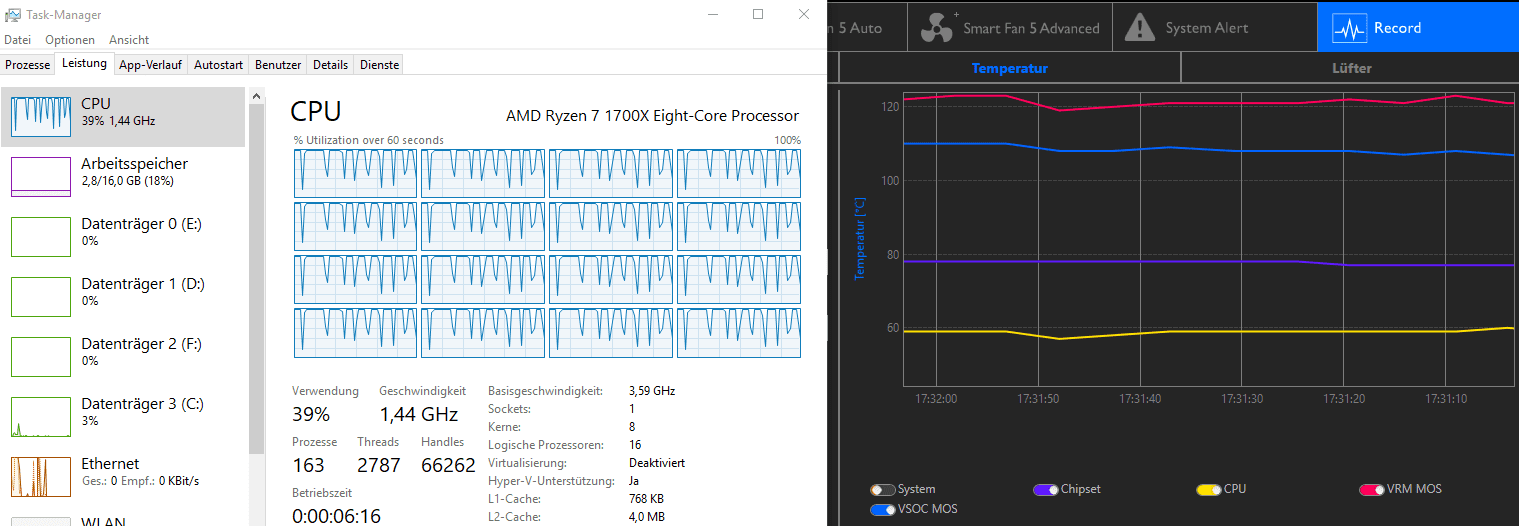Viewport: 1519px width, 526px height.
Task: Open the Ansicht menu
Action: tap(129, 40)
